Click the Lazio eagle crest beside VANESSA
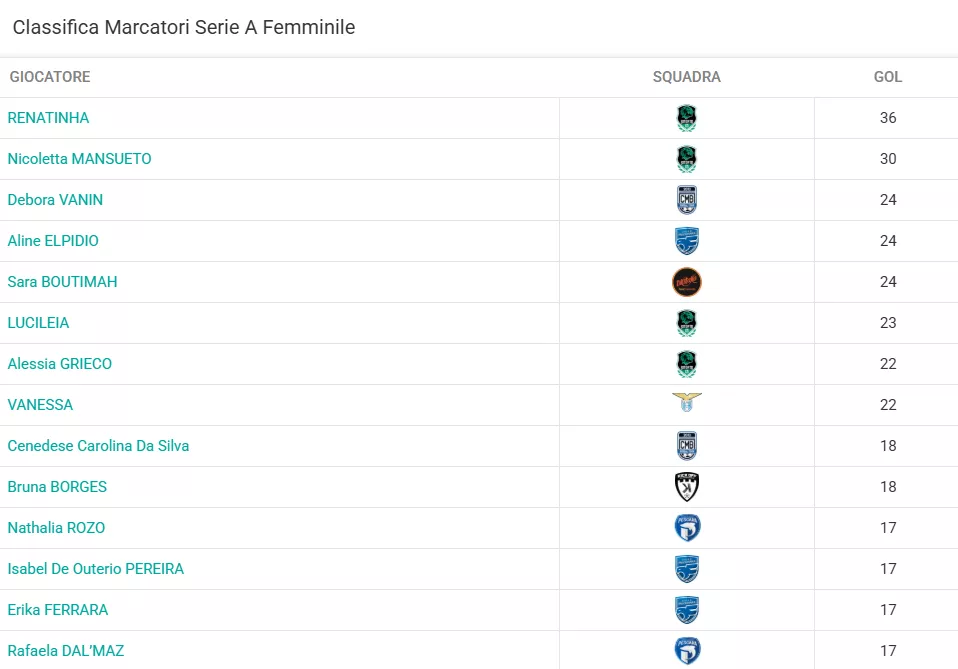The image size is (958, 669). pyautogui.click(x=687, y=402)
